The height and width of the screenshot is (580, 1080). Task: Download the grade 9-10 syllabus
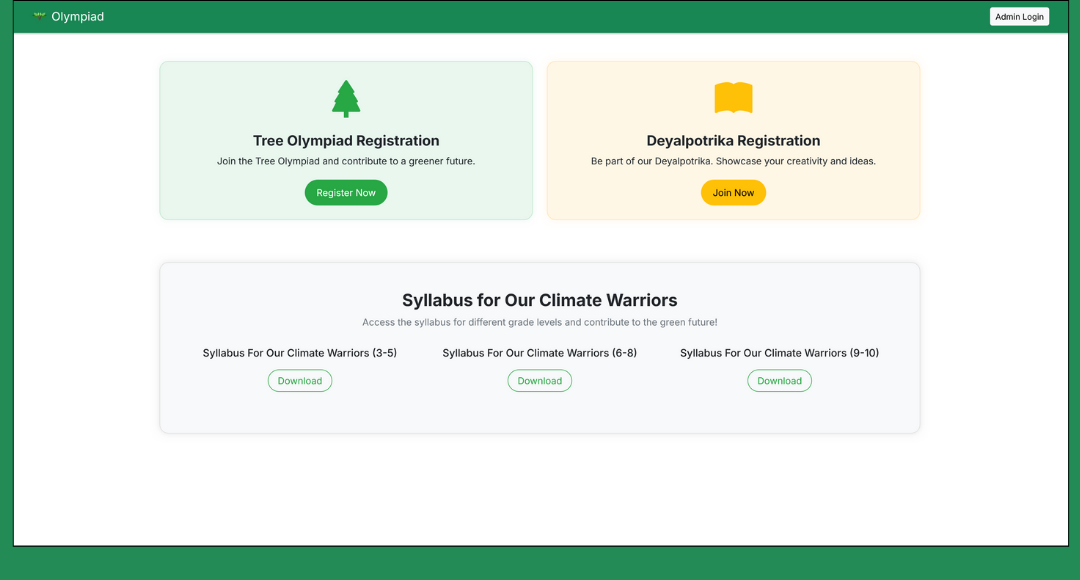[x=779, y=381]
